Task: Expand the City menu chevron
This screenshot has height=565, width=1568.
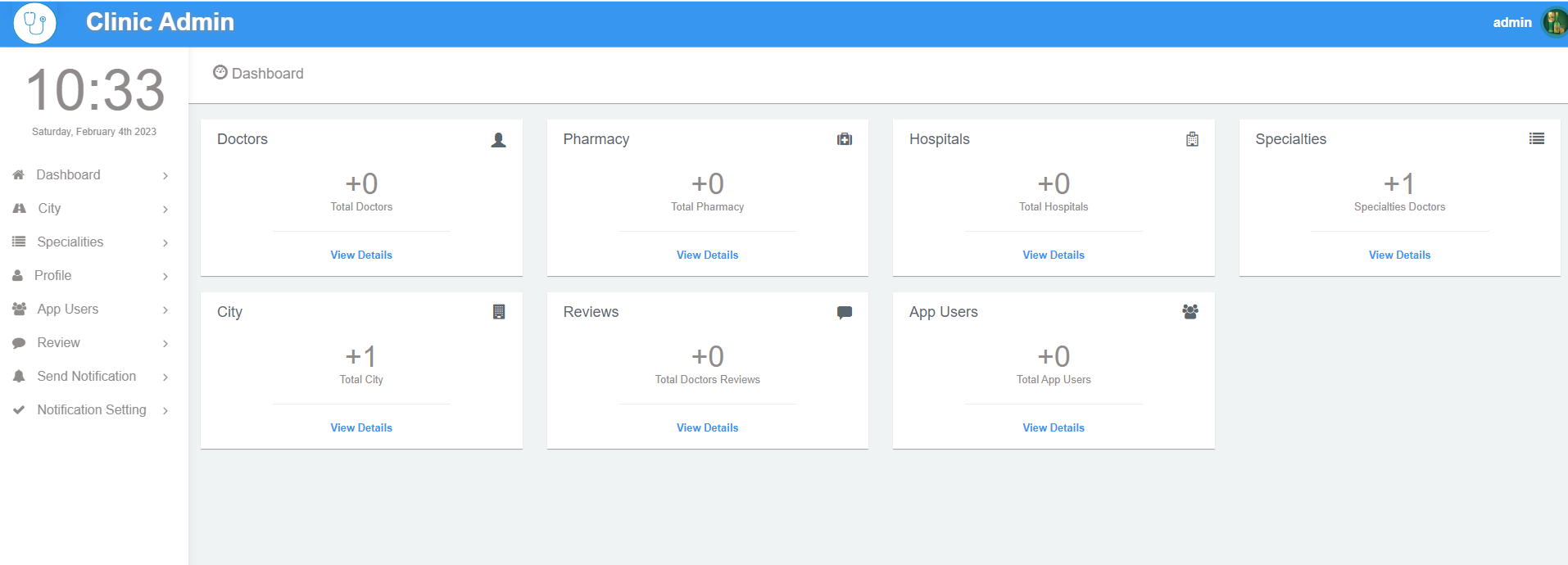Action: point(165,209)
